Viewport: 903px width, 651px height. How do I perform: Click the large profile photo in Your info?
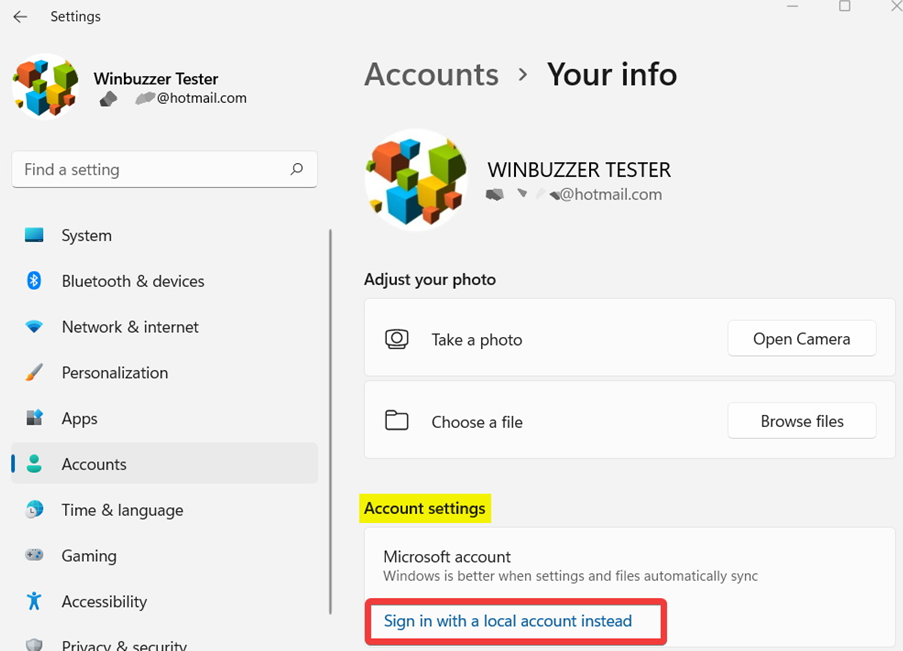point(416,180)
